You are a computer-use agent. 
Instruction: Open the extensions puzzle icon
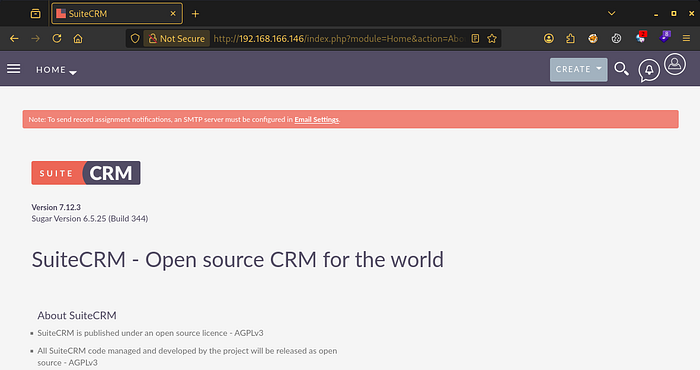(x=571, y=39)
